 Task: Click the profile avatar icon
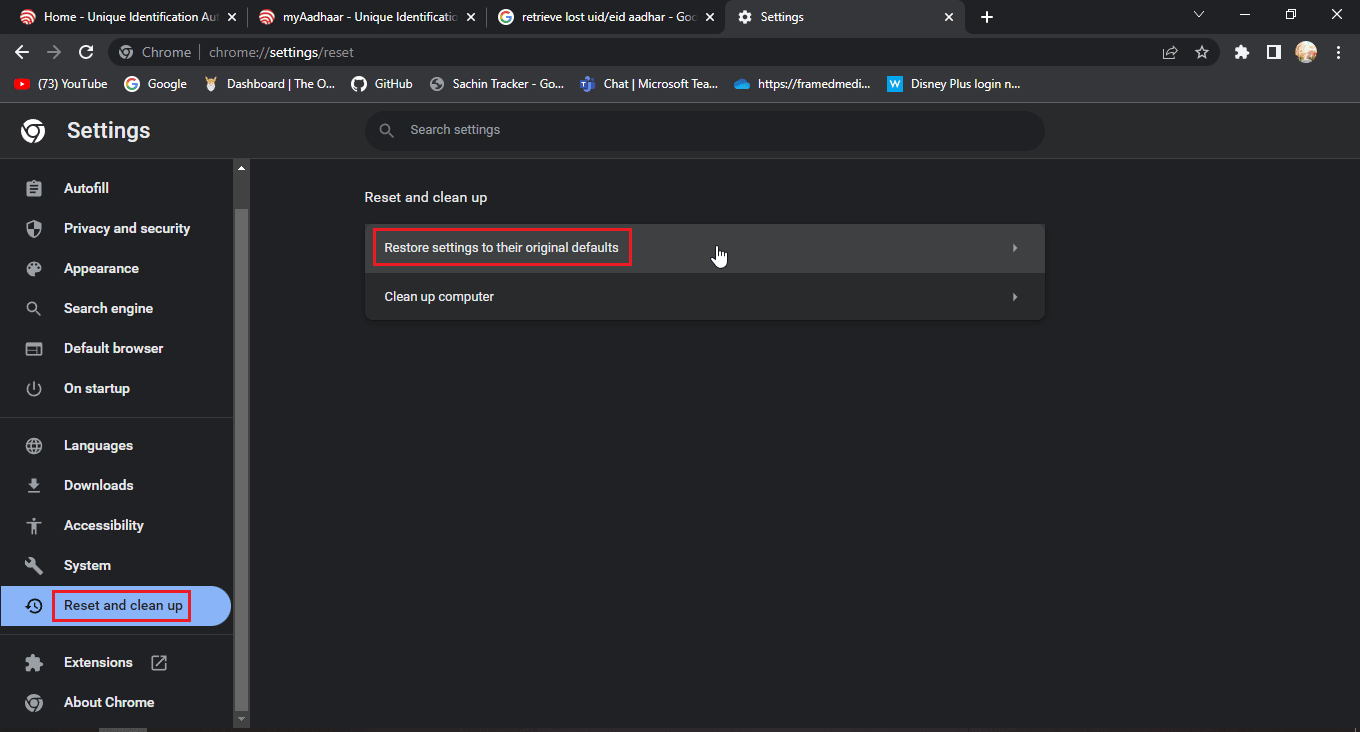click(x=1306, y=53)
